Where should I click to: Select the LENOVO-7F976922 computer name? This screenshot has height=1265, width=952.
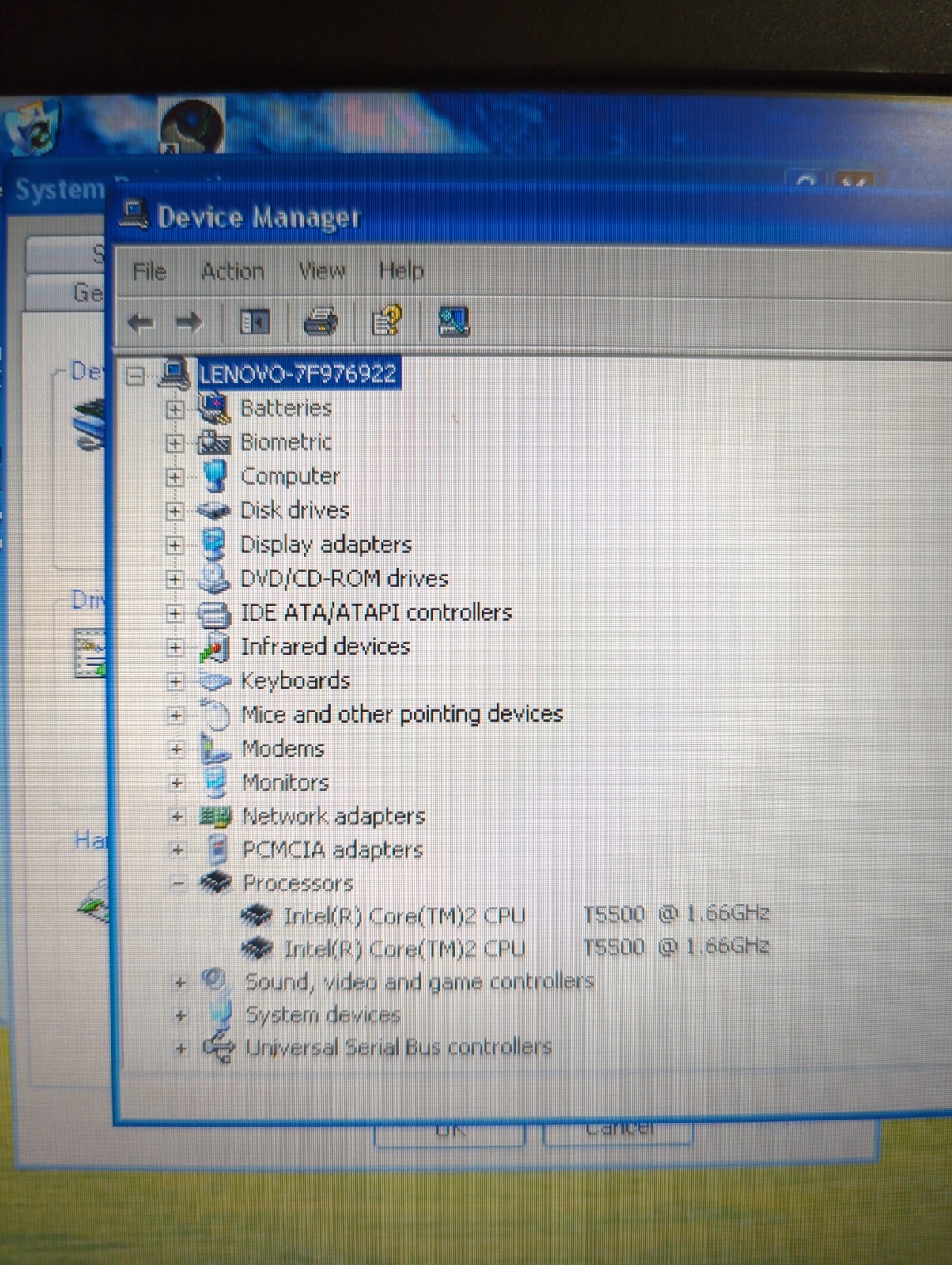pos(298,373)
